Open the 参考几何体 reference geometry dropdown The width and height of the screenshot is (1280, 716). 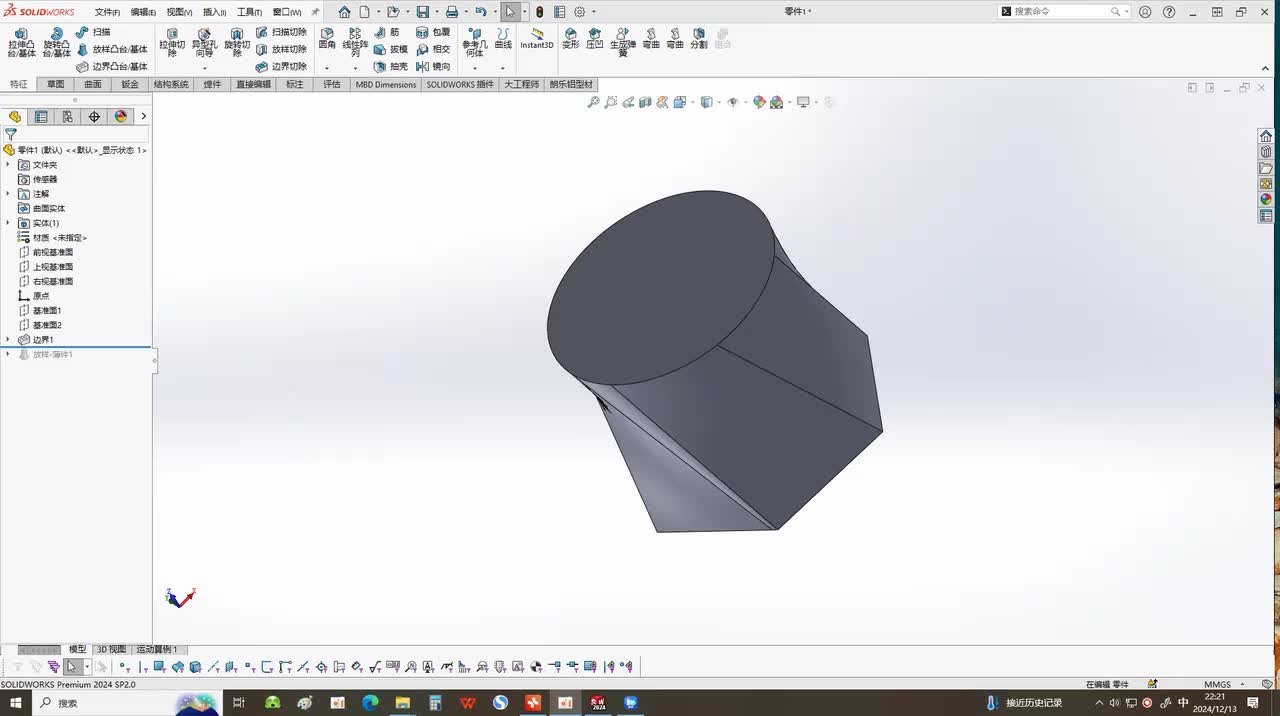point(474,68)
